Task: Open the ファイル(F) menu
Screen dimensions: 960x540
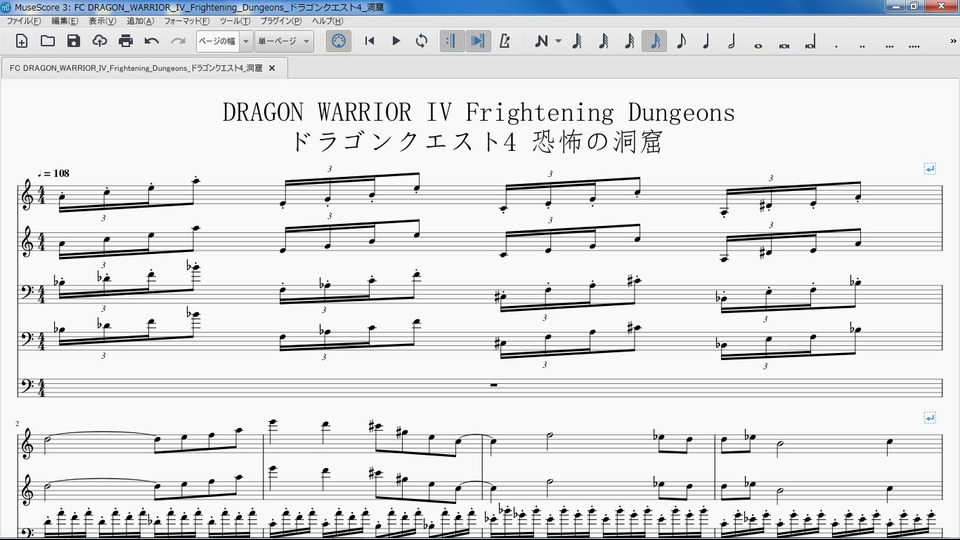Action: [x=24, y=21]
